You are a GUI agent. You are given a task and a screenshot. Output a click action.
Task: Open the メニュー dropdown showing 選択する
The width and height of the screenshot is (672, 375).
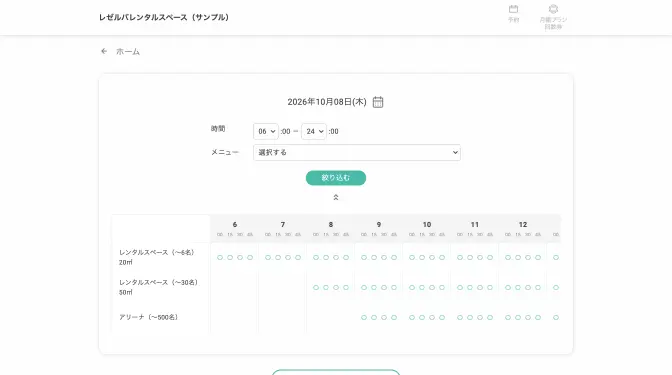[x=357, y=153]
